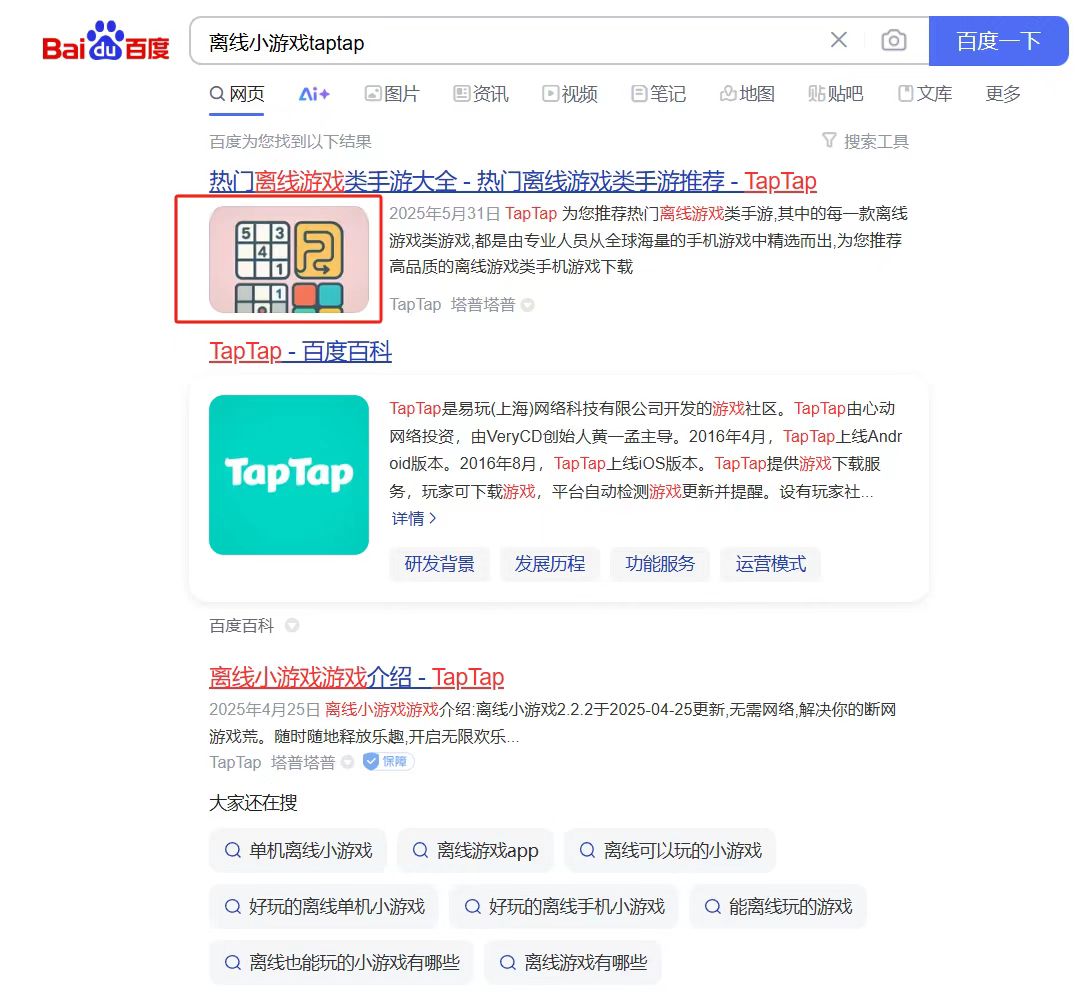Click the 百度百科 source label
Viewport: 1082px width, 1003px height.
click(242, 626)
